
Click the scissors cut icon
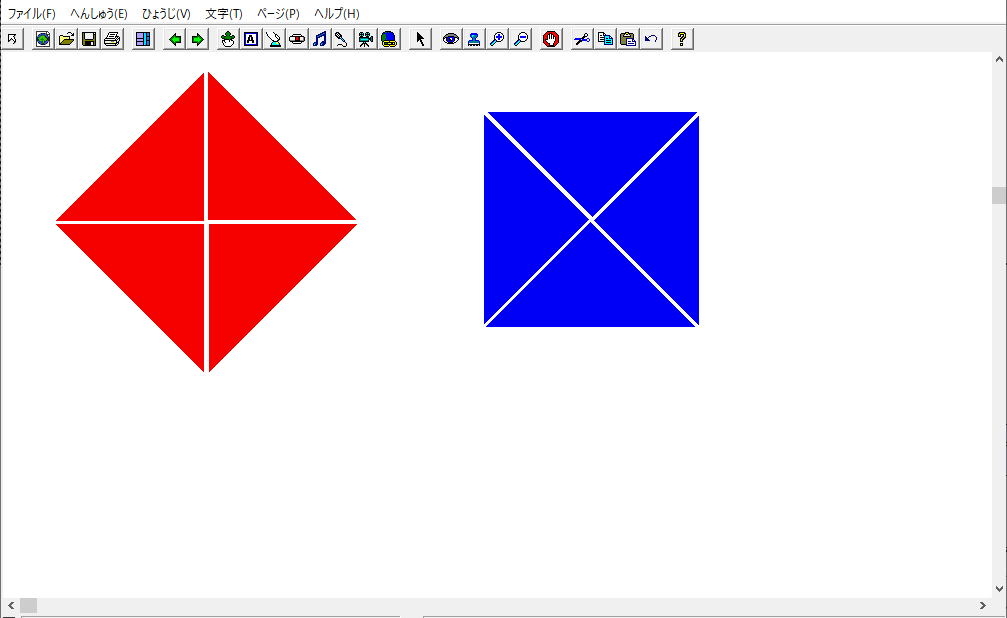point(582,39)
